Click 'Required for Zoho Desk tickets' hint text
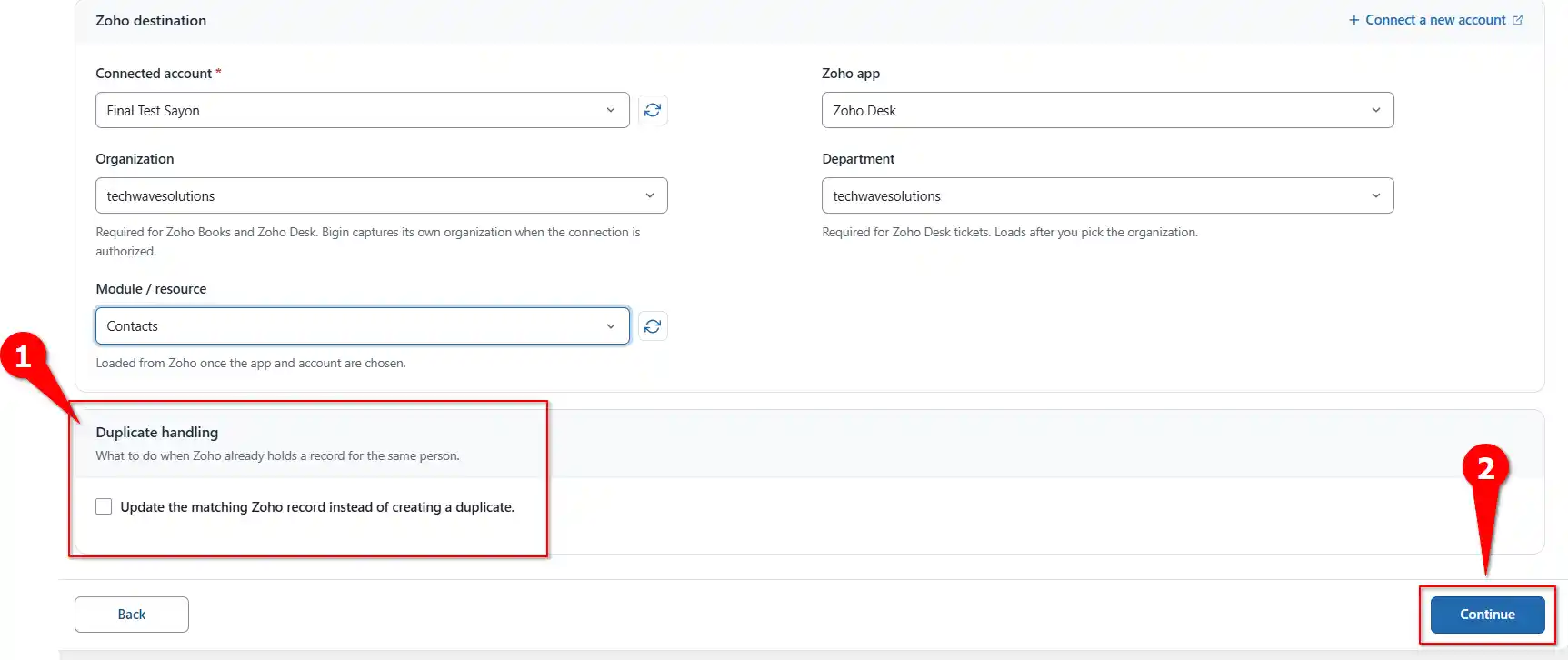This screenshot has width=1568, height=660. [1010, 233]
